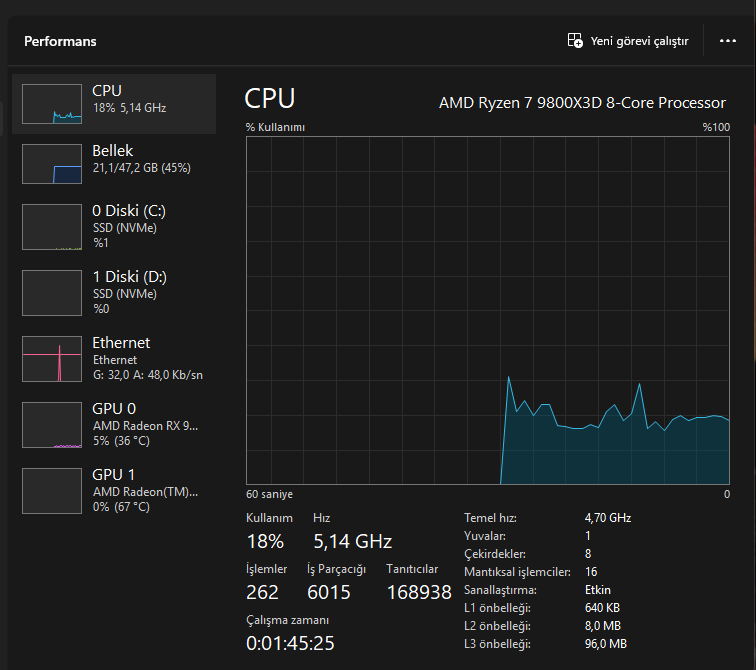This screenshot has height=670, width=756.
Task: Click the 'Çekirdekler:' label
Action: 495,554
